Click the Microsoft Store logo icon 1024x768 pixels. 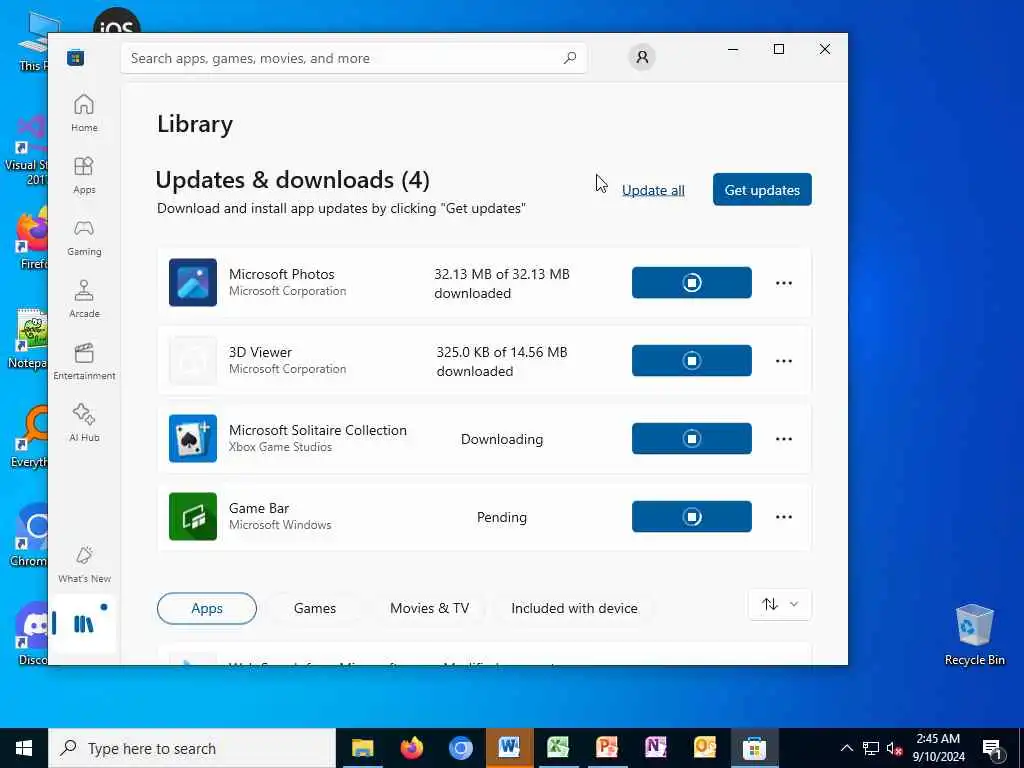tap(76, 58)
